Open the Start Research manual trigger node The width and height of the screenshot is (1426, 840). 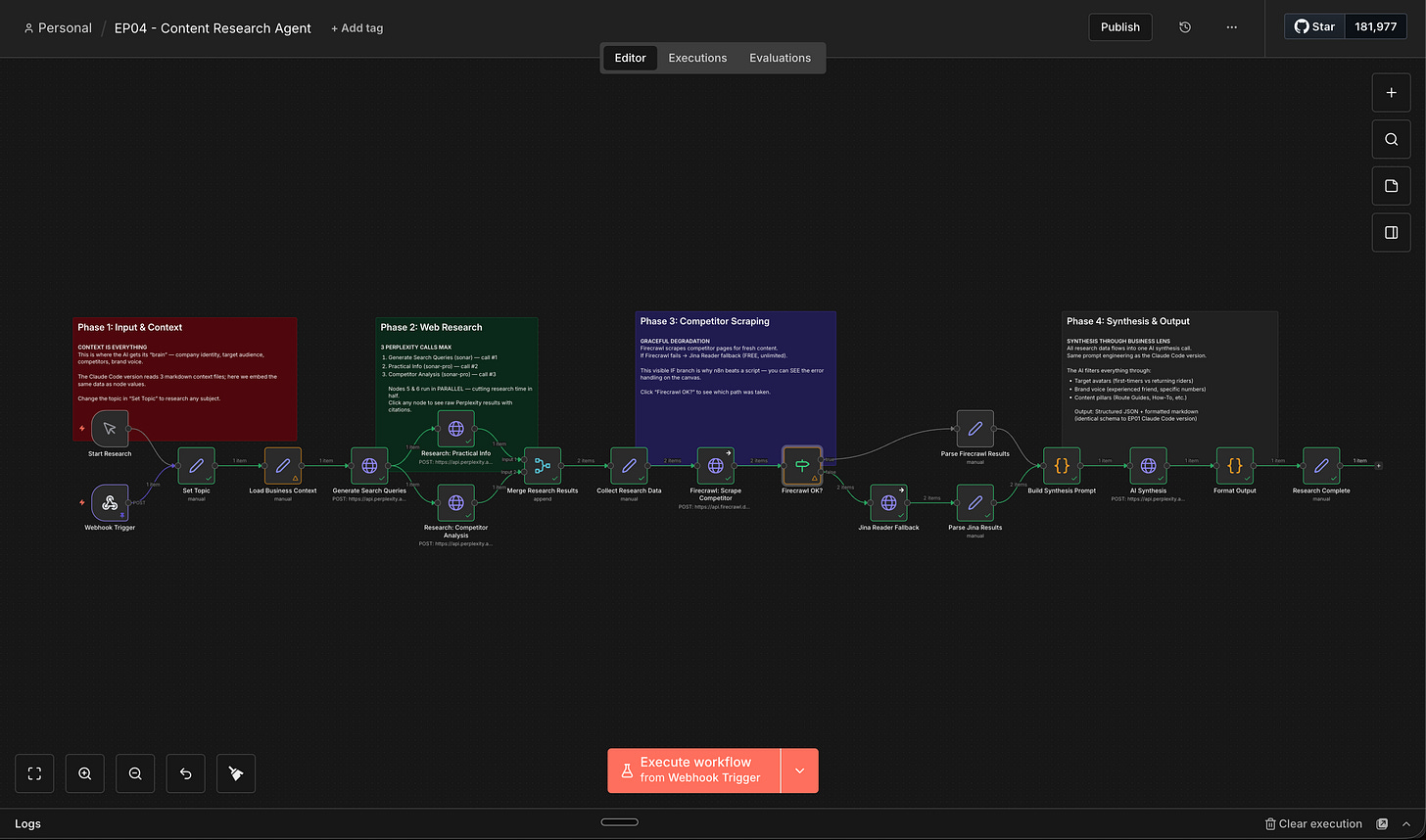(x=110, y=429)
